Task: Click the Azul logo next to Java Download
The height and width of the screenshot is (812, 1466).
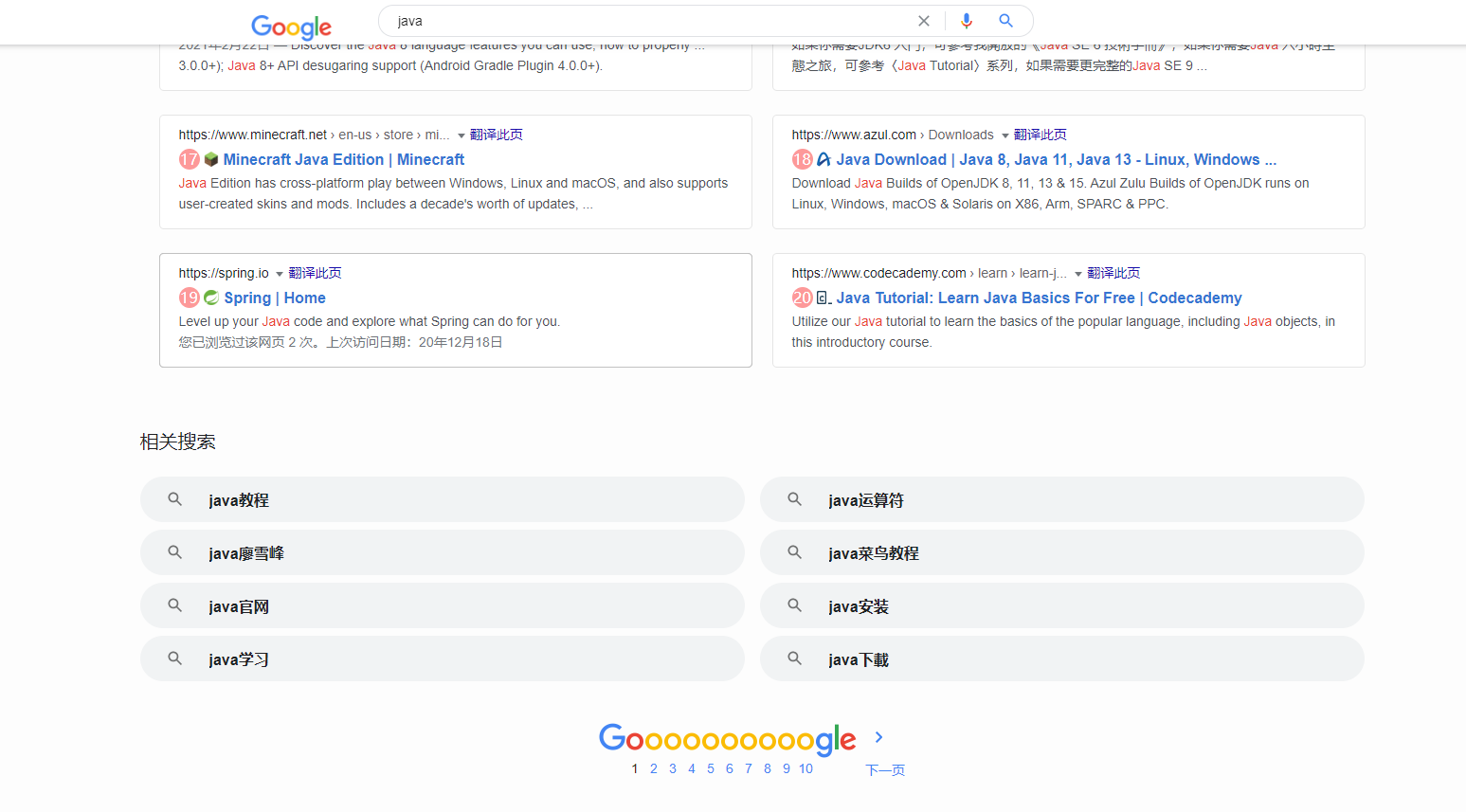Action: 823,158
